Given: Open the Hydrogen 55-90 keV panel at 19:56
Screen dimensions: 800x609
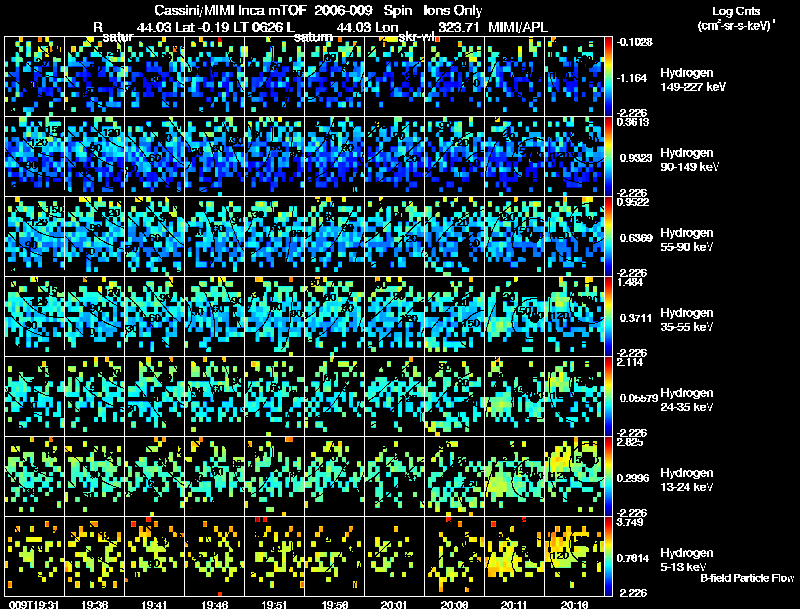Looking at the screenshot, I should coord(334,237).
